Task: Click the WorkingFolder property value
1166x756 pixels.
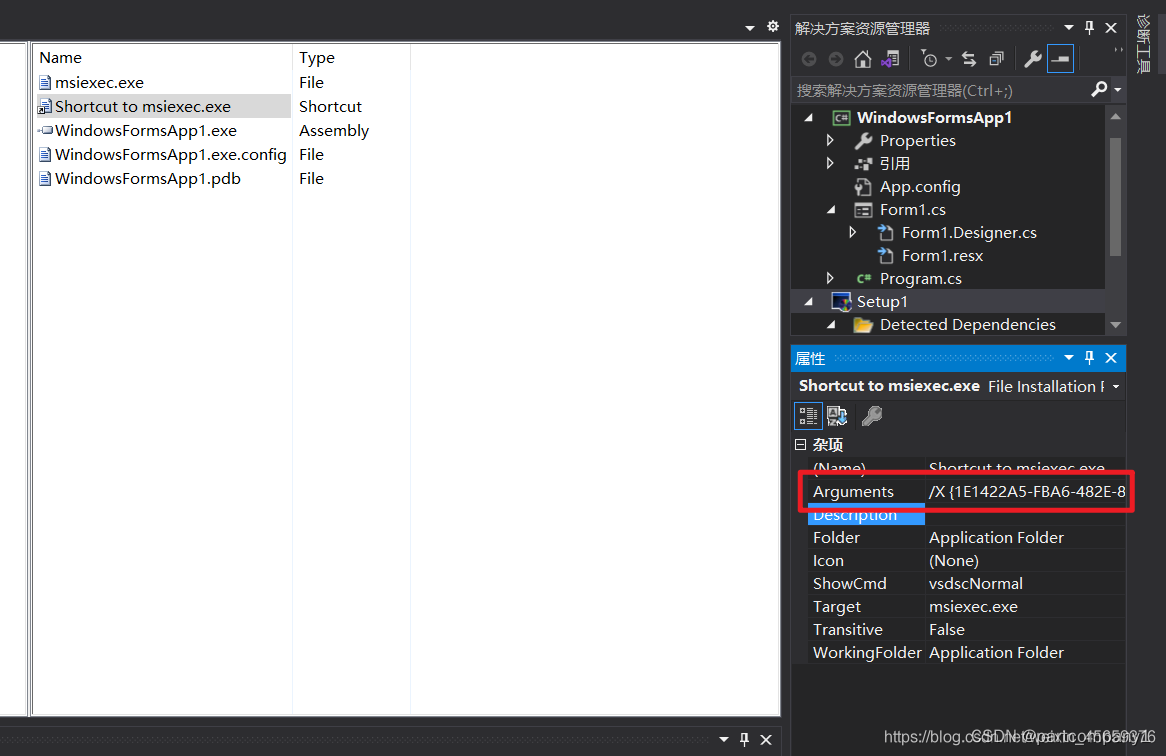Action: click(996, 653)
